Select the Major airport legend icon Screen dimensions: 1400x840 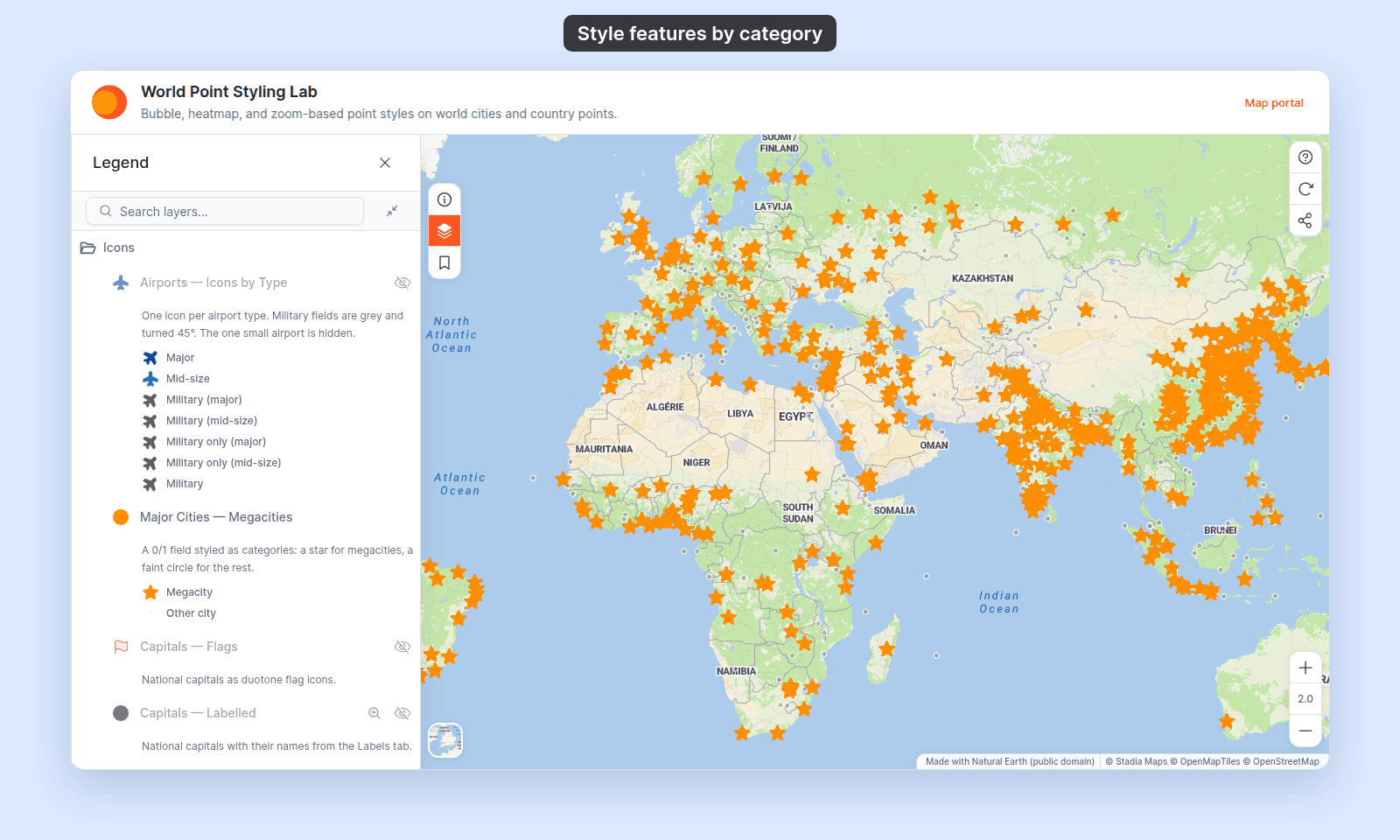[x=150, y=358]
